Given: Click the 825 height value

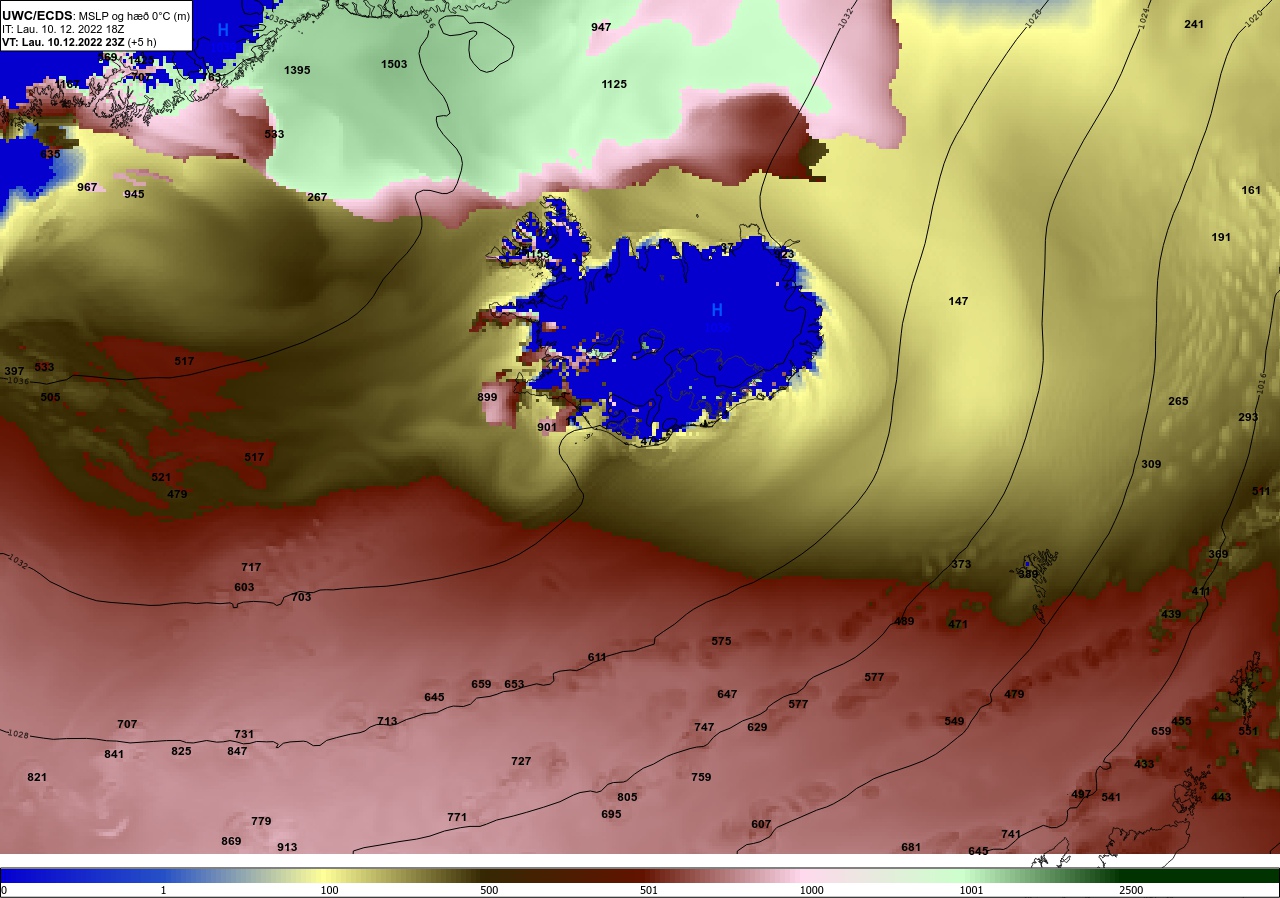Looking at the screenshot, I should pyautogui.click(x=181, y=751).
